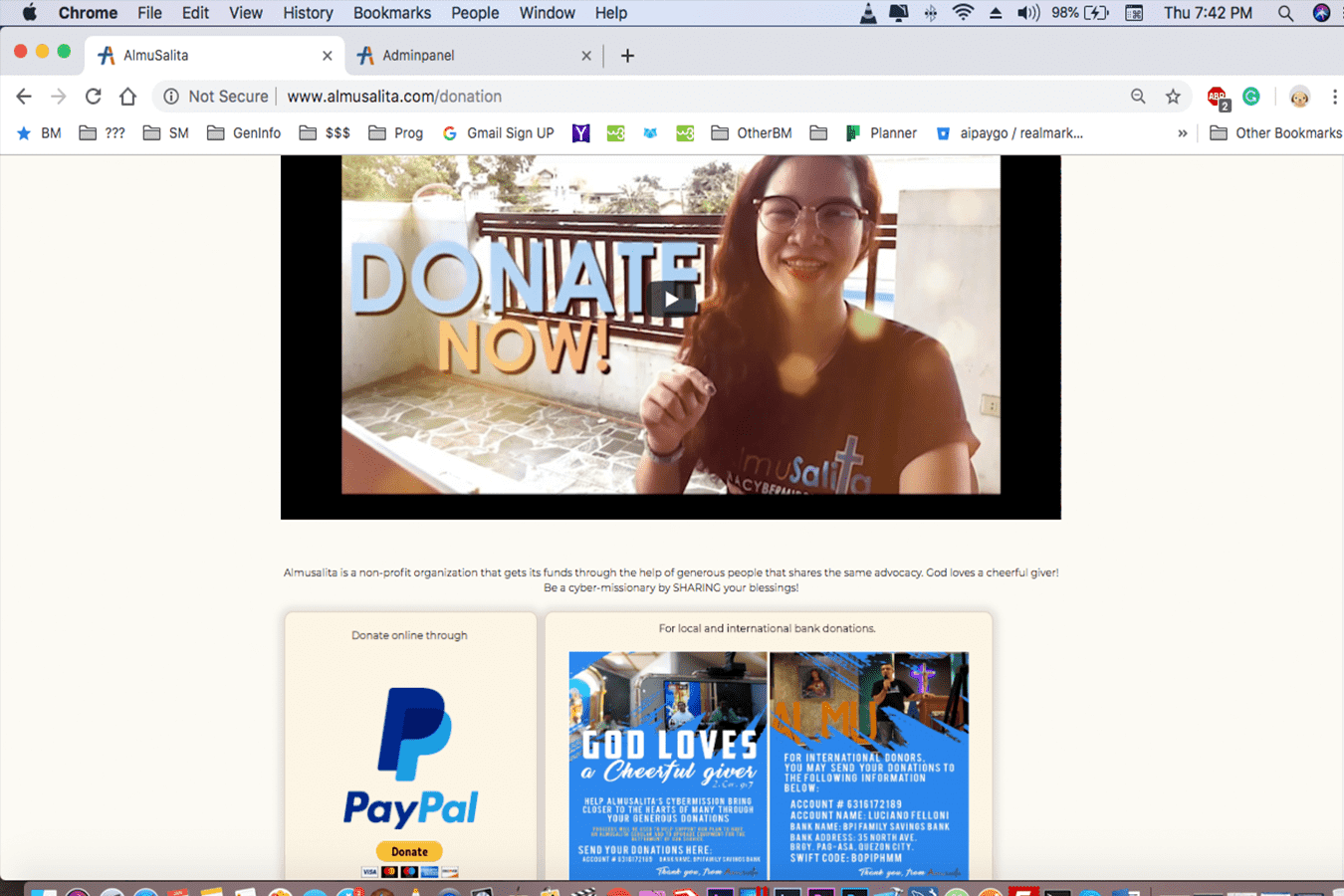
Task: Bookmark this page with the star
Action: pyautogui.click(x=1173, y=97)
